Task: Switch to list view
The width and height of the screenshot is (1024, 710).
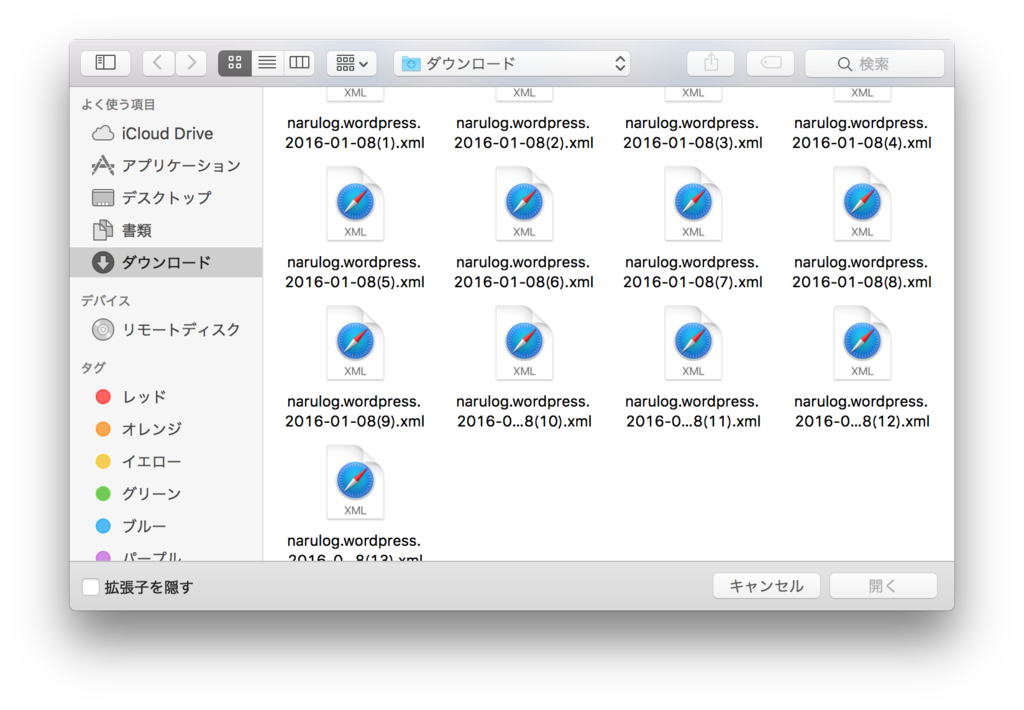Action: (x=267, y=63)
